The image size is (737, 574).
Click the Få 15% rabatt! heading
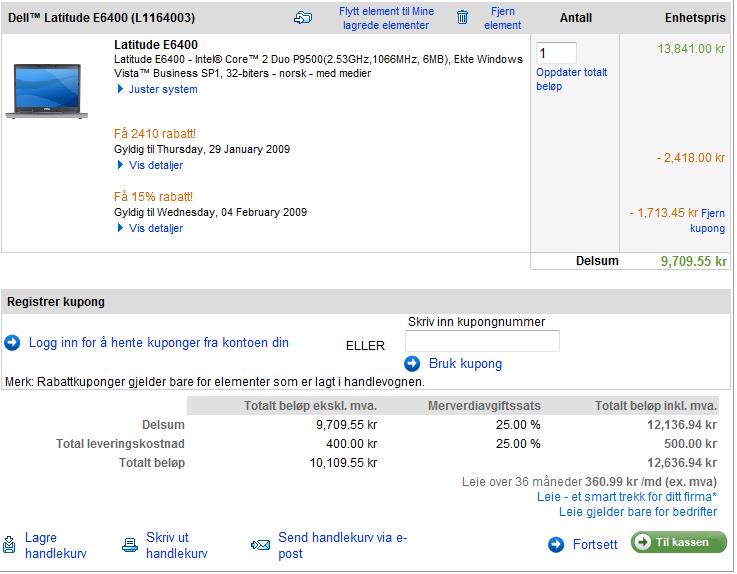coord(153,197)
